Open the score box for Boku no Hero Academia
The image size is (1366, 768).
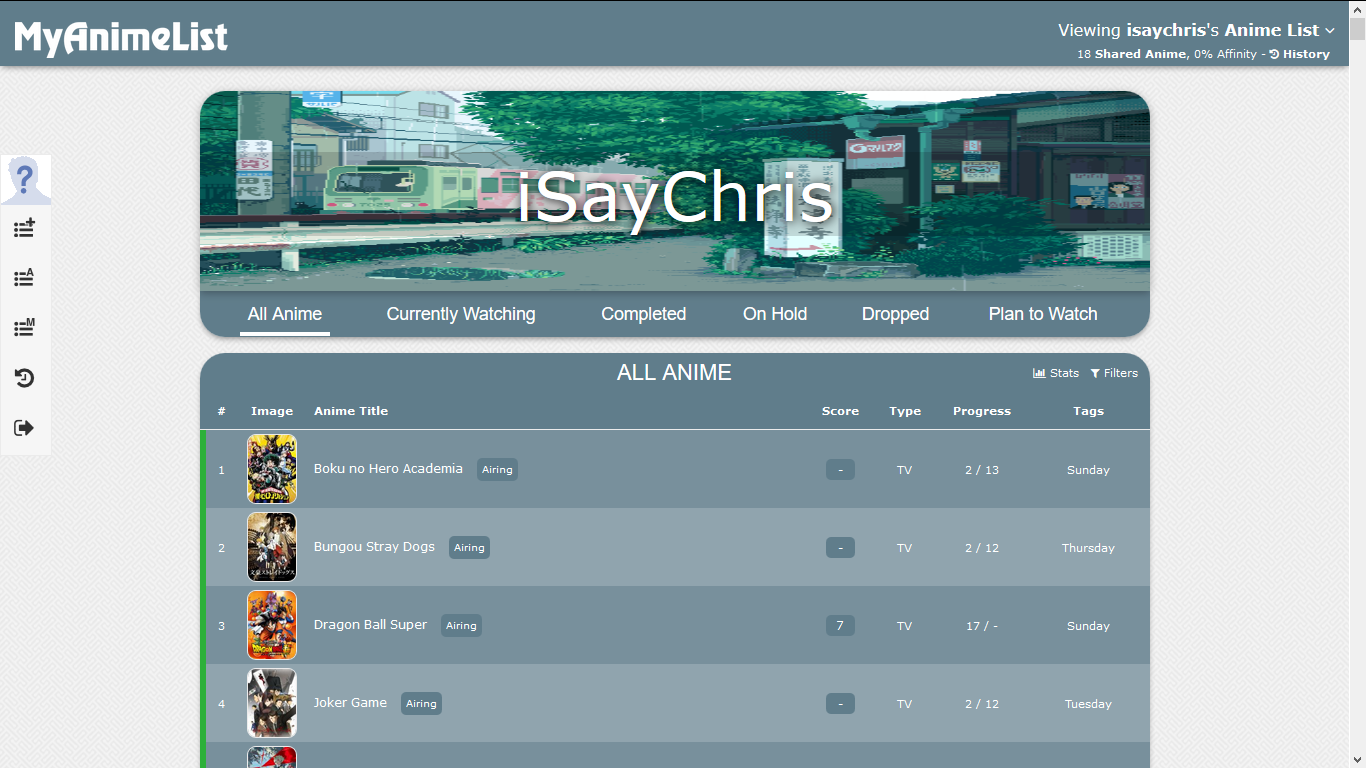[x=840, y=470]
